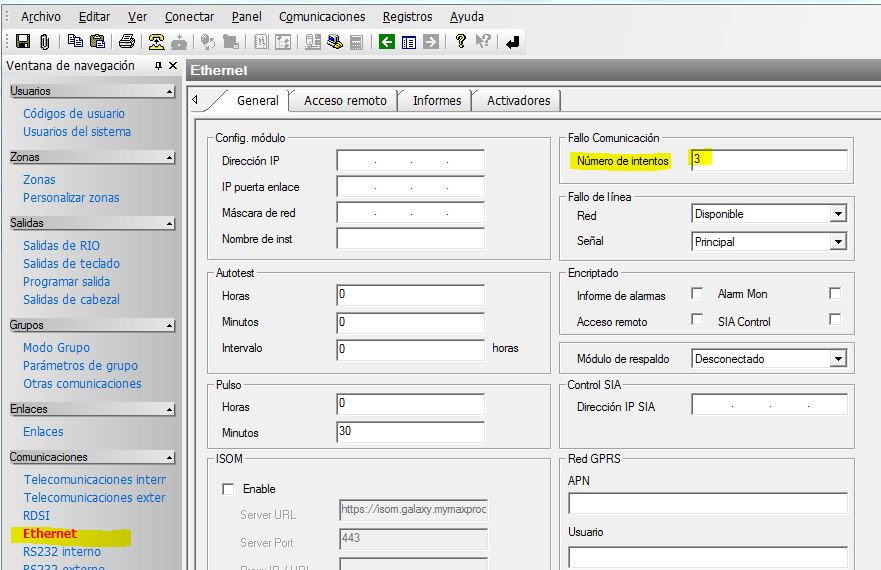This screenshot has height=570, width=881.
Task: Collapse the Enlaces navigation section
Action: (x=169, y=410)
